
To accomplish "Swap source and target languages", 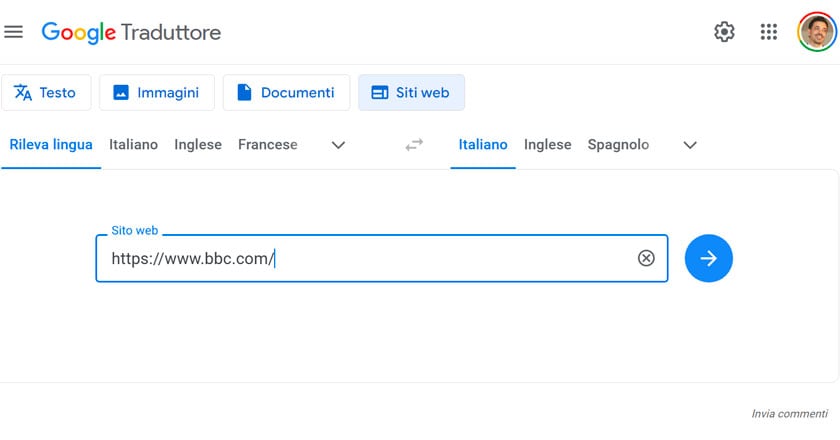I will click(414, 145).
